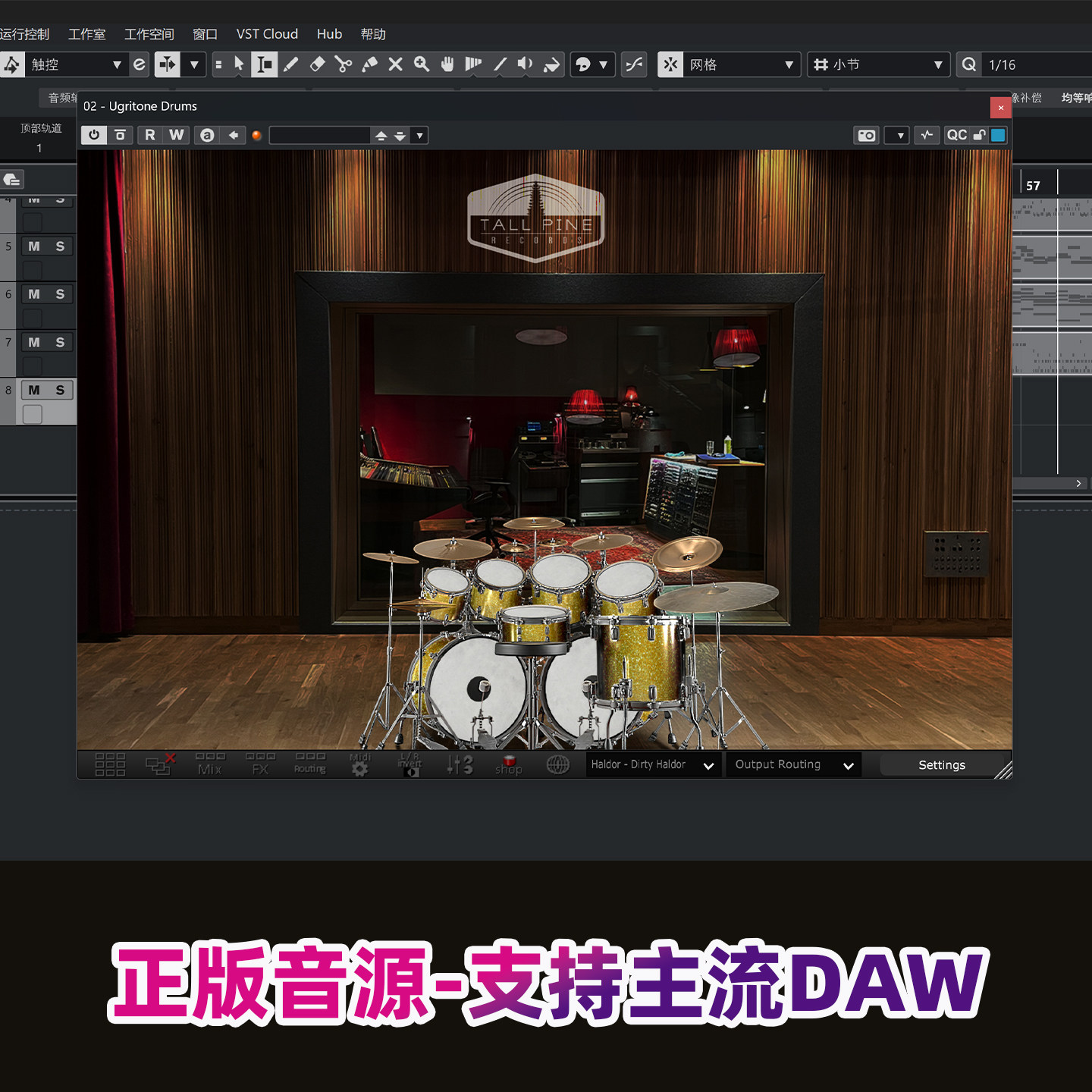The image size is (1092, 1092).
Task: Enable Write automation W in plugin window
Action: pos(176,135)
